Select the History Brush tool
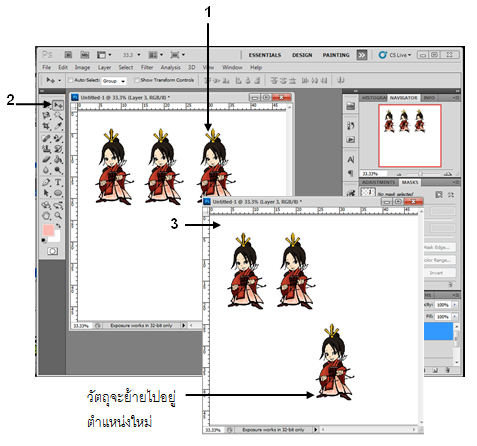 click(x=58, y=149)
